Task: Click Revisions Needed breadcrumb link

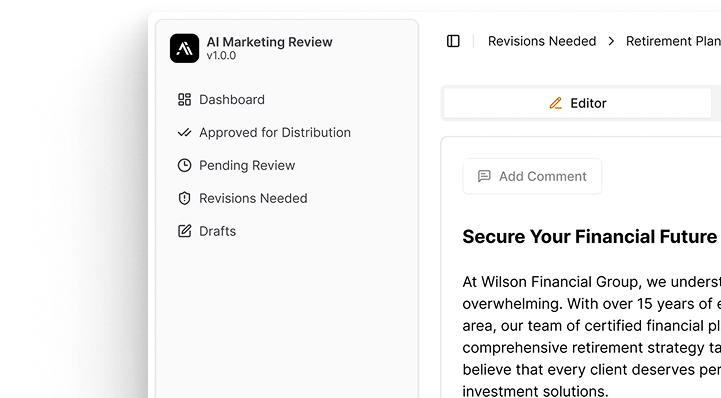Action: (542, 41)
